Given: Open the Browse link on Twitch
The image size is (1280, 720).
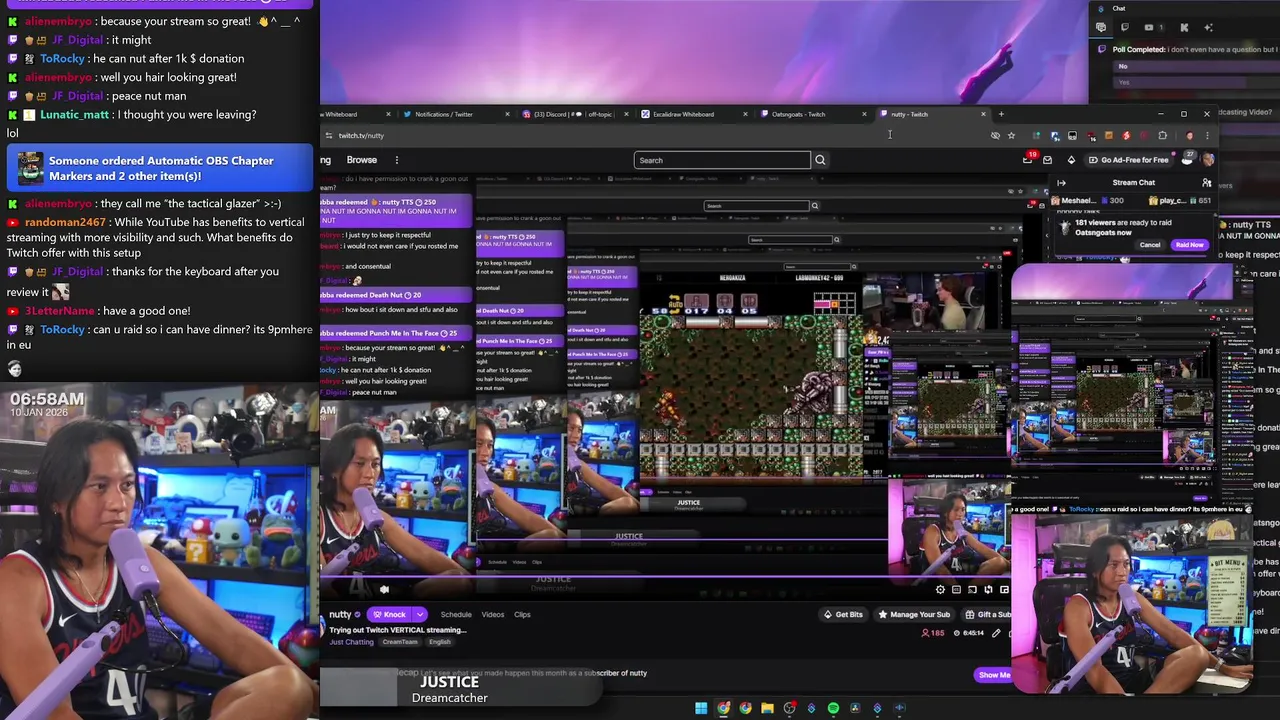Looking at the screenshot, I should (x=362, y=160).
